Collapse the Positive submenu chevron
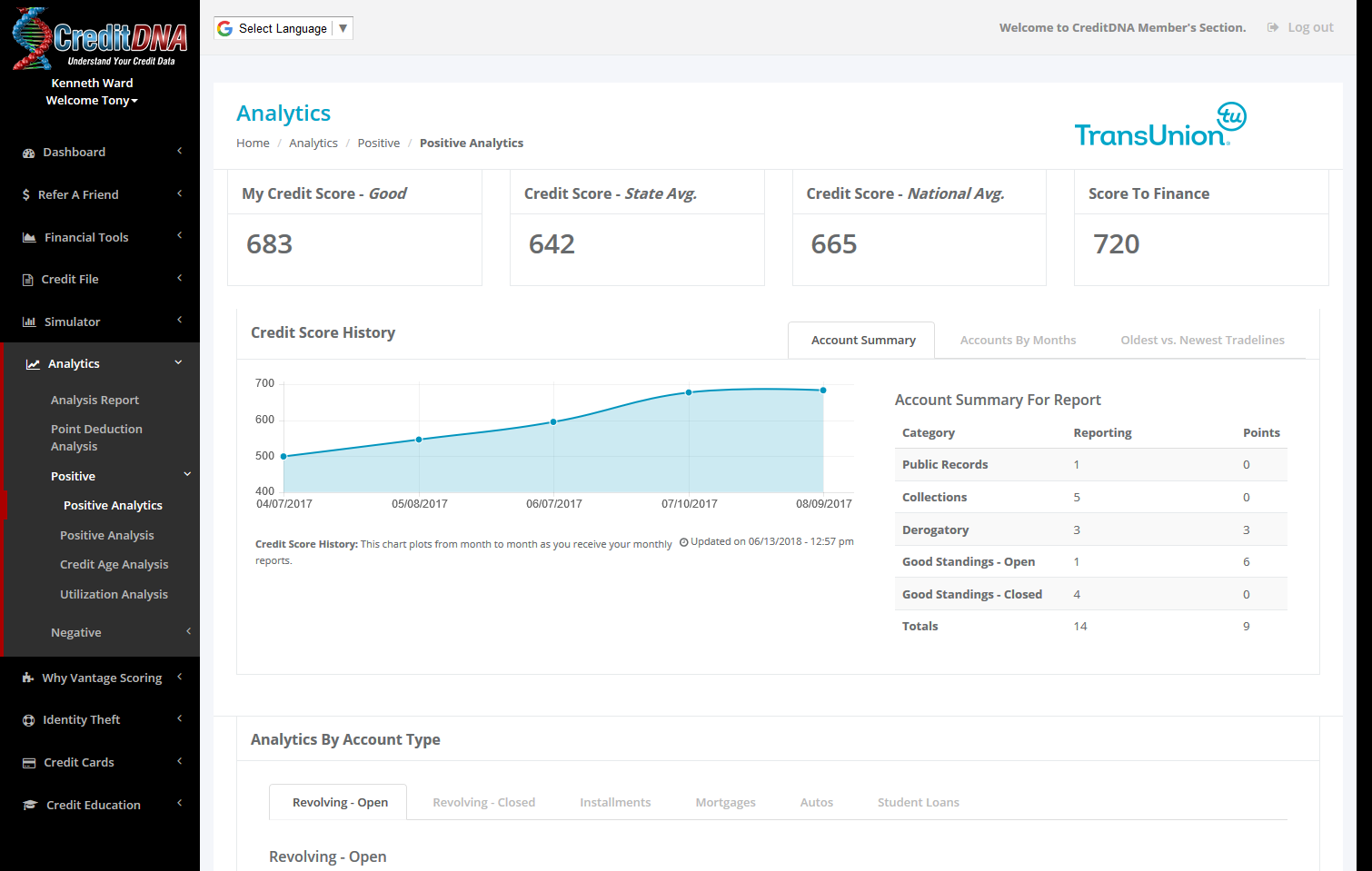Viewport: 1372px width, 871px height. [188, 474]
